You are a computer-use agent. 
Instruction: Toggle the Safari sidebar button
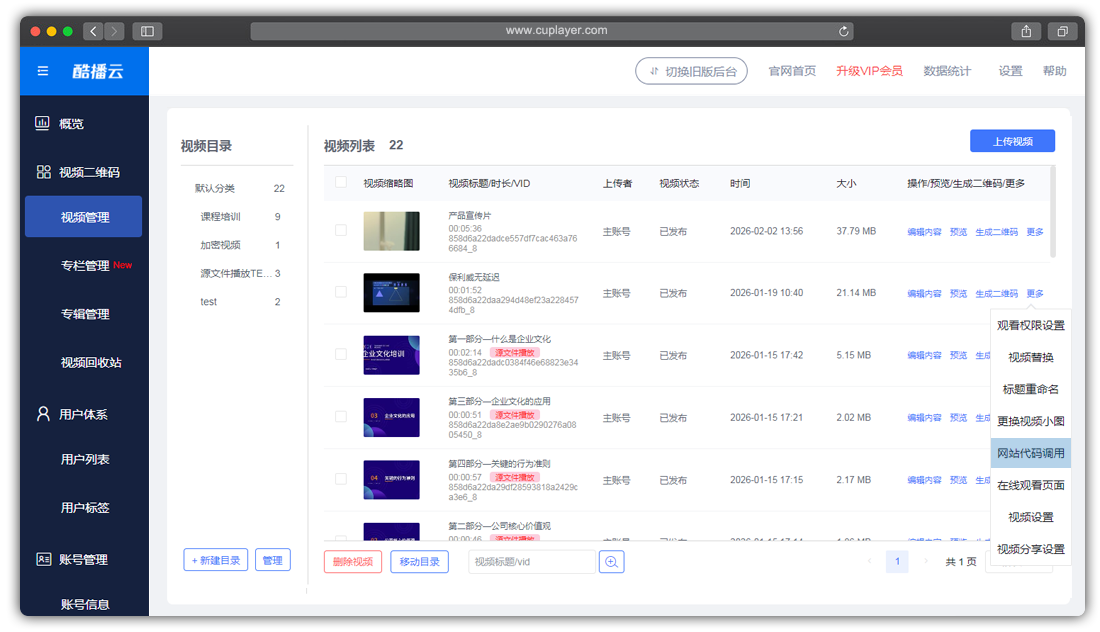pos(147,31)
